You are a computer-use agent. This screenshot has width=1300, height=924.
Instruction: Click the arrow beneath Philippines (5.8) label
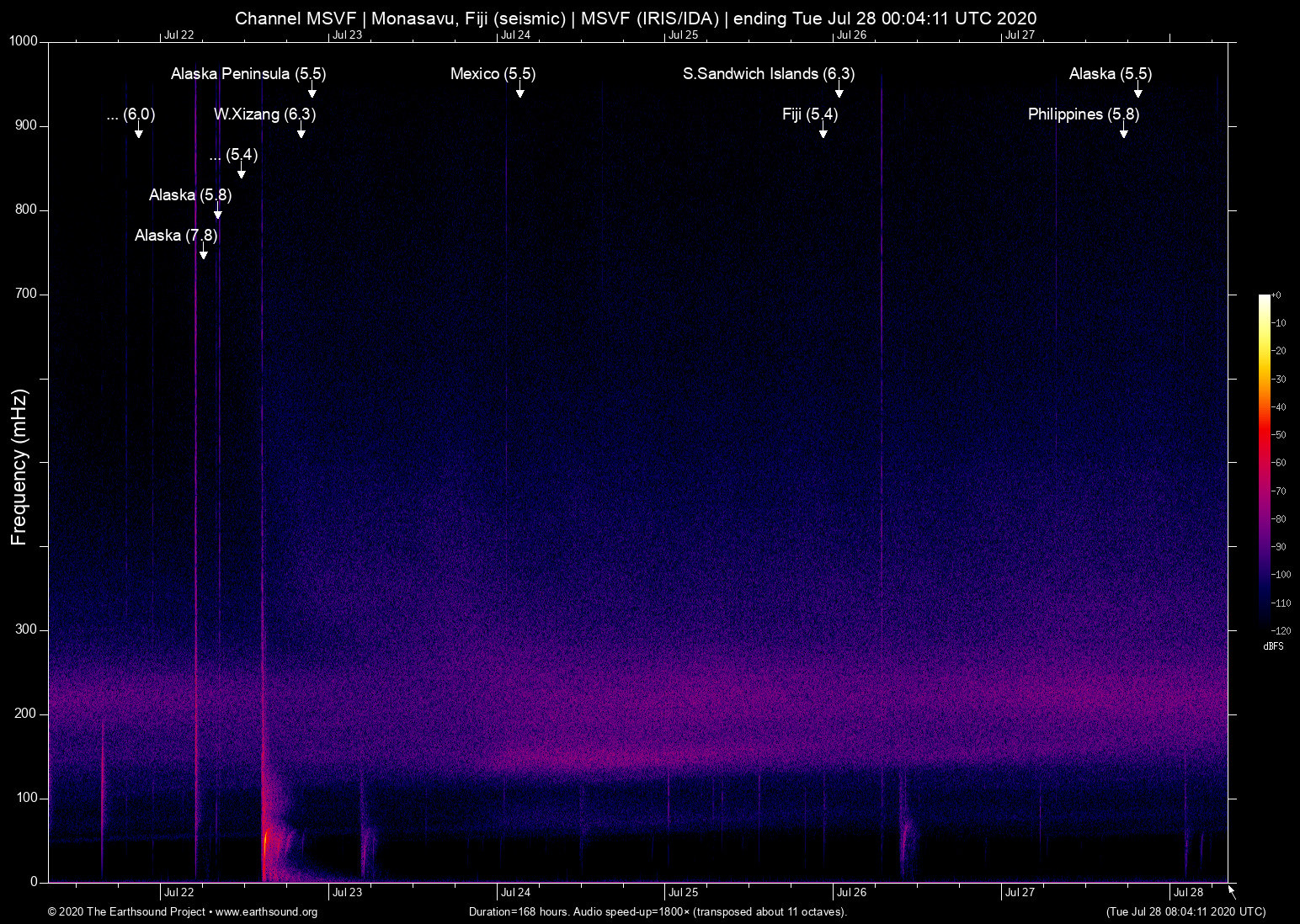(1123, 132)
